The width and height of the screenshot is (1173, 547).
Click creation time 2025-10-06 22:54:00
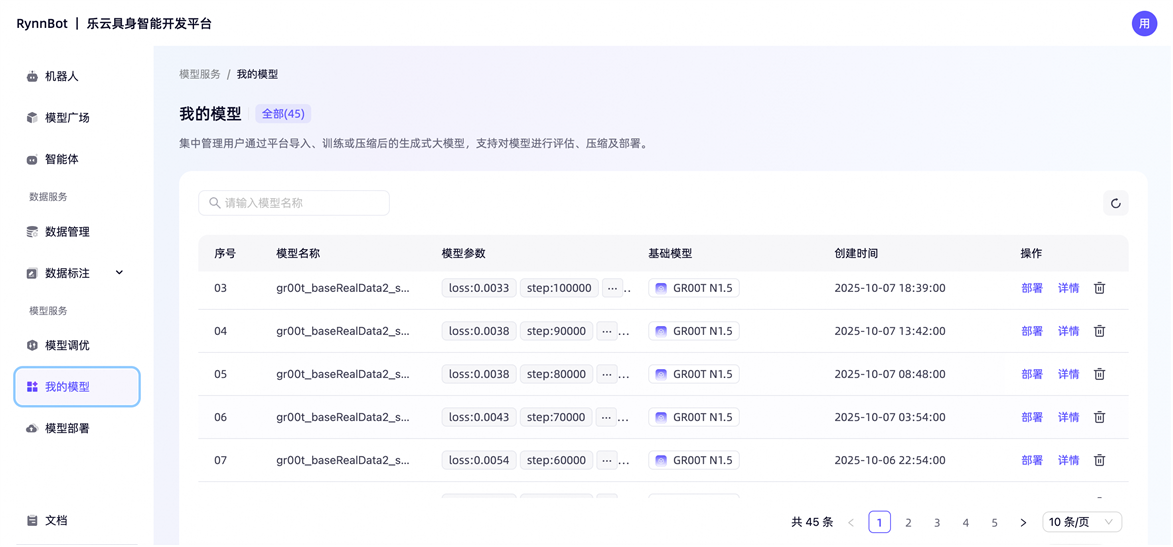coord(890,460)
